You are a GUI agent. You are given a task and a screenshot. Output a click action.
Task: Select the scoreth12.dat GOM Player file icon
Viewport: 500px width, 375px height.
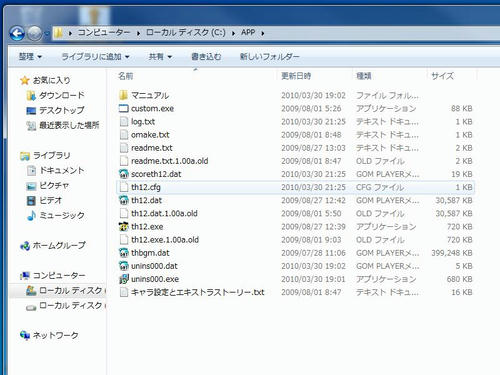tap(124, 174)
